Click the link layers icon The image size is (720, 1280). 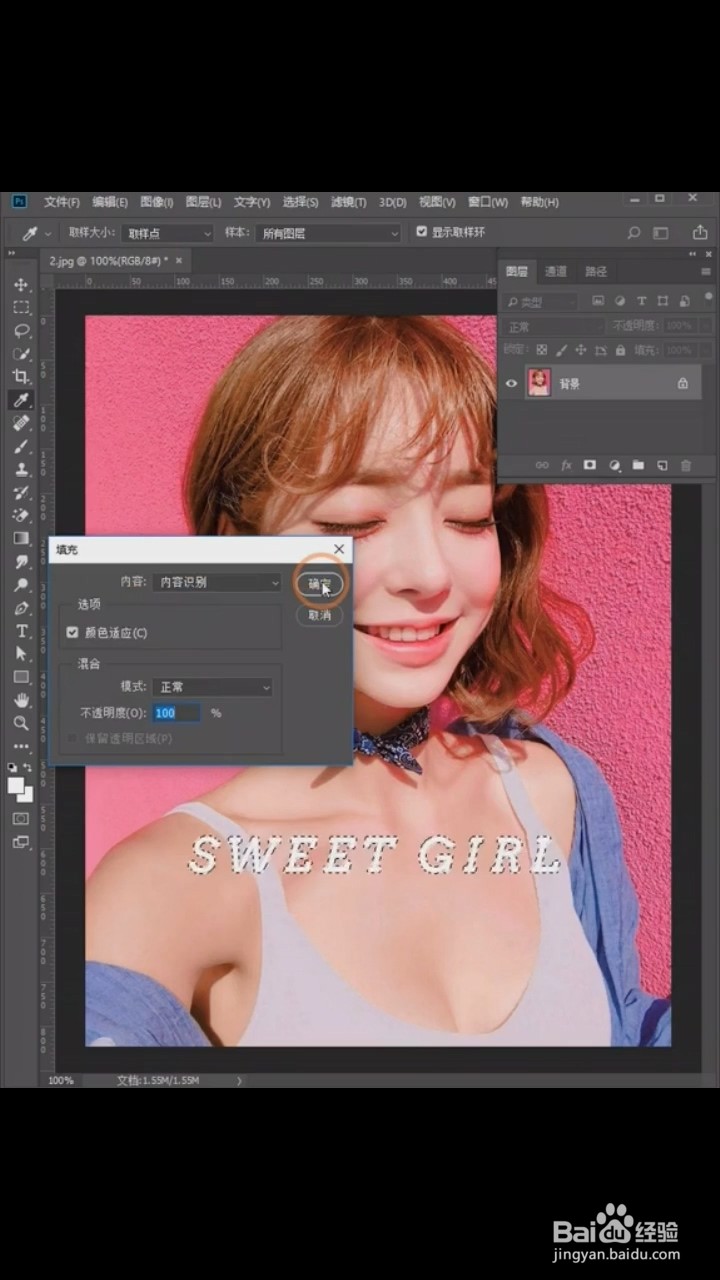point(541,465)
